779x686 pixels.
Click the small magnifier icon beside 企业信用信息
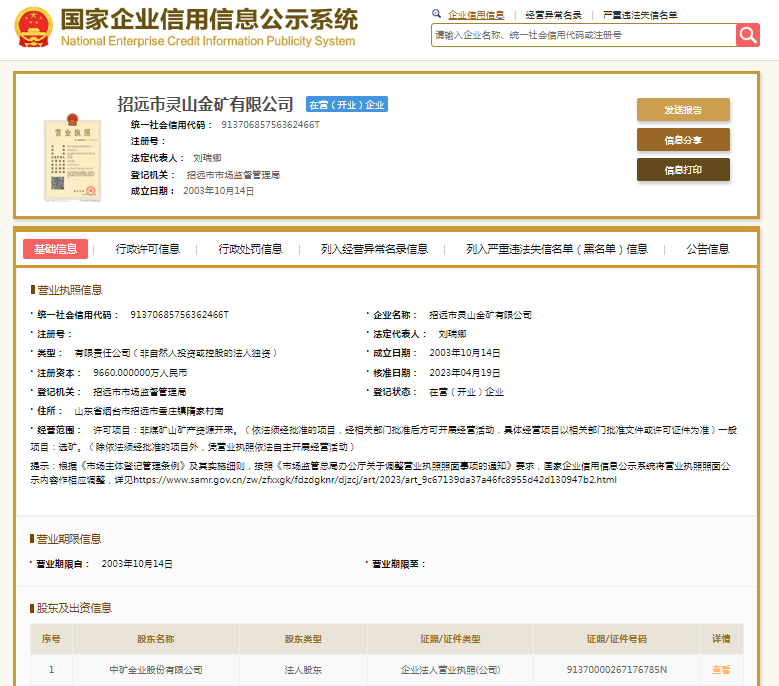(x=437, y=15)
